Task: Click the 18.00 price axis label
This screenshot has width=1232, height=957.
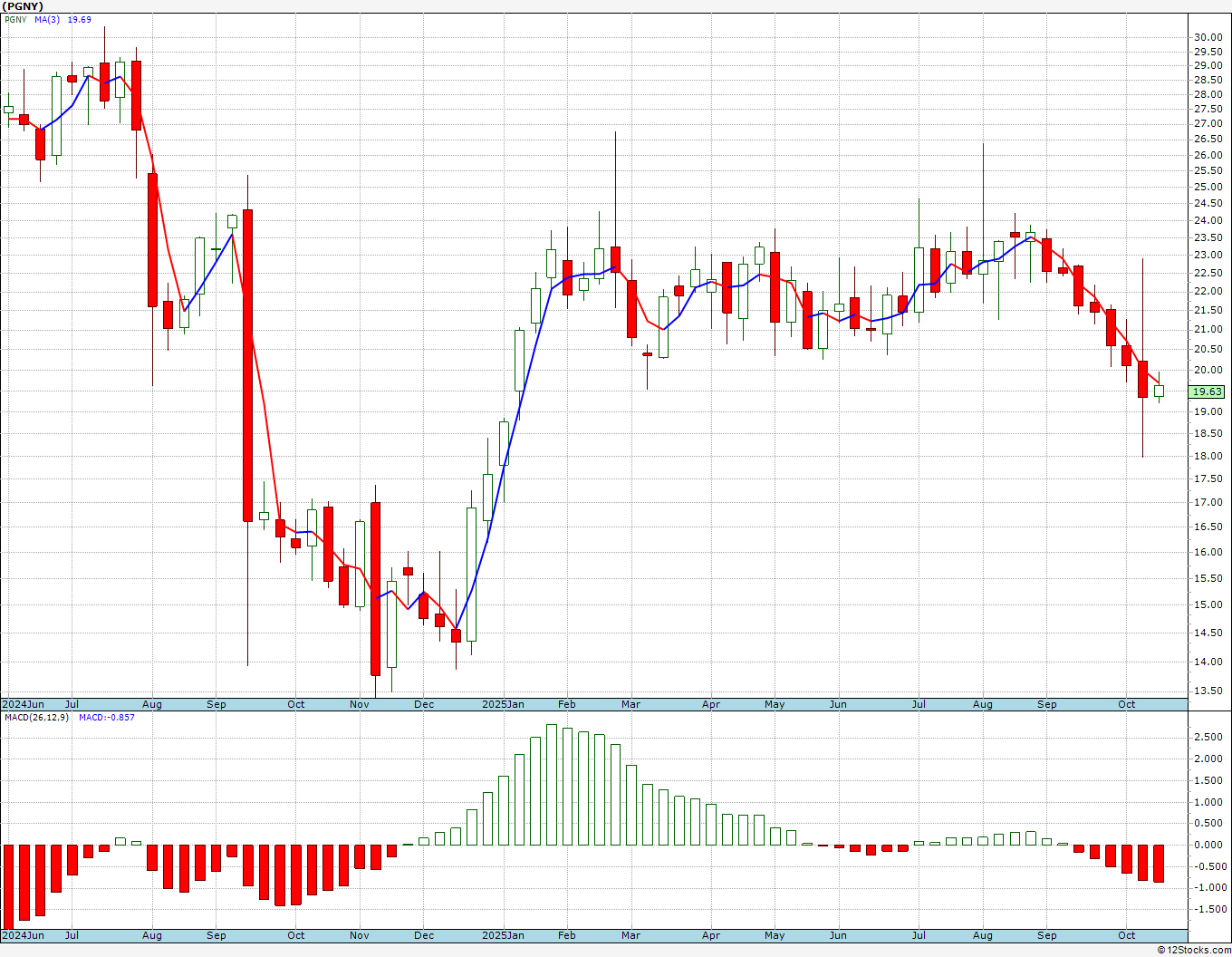Action: coord(1208,456)
